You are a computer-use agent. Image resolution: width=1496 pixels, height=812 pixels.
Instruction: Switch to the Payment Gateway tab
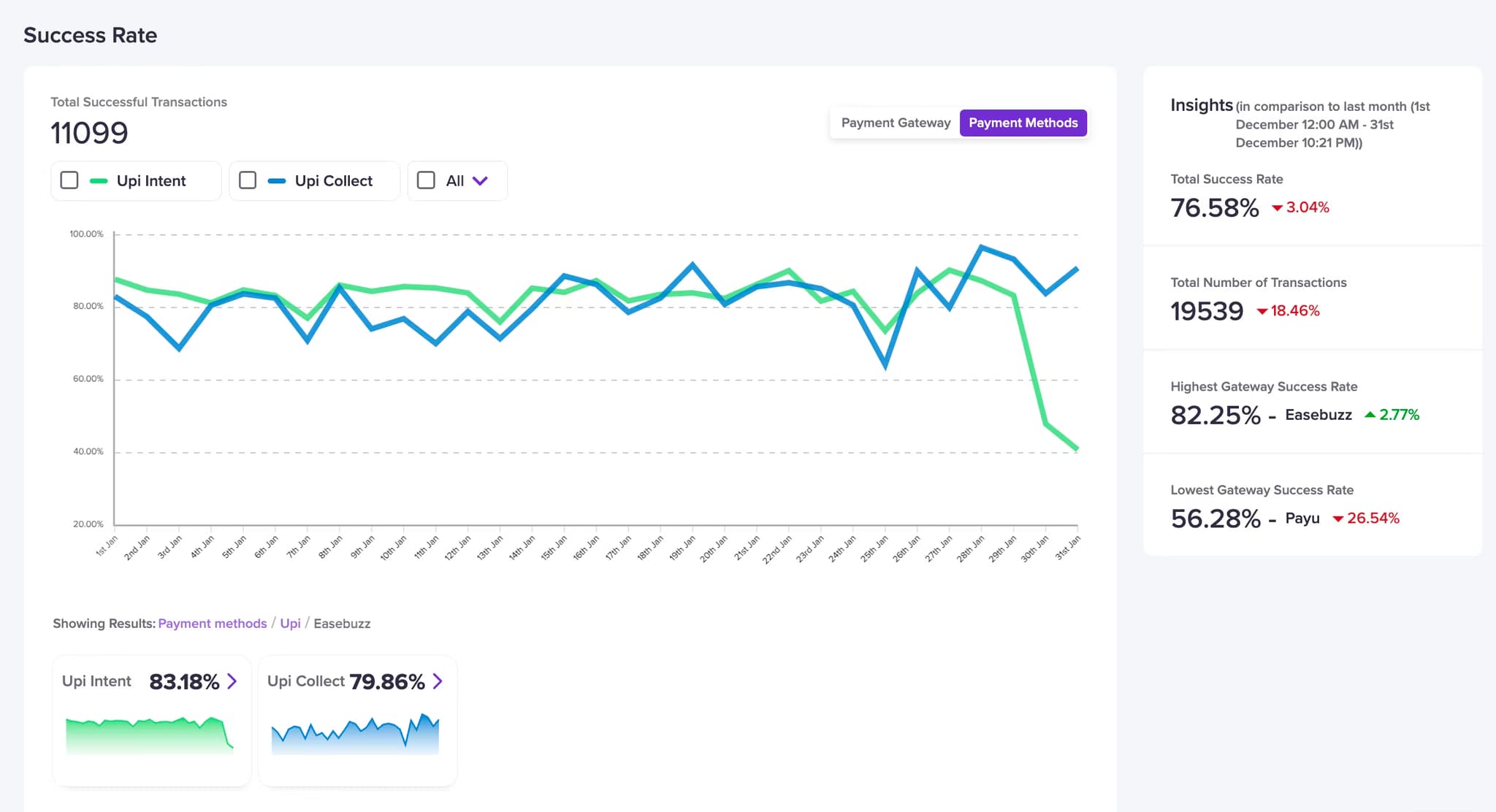pos(896,122)
